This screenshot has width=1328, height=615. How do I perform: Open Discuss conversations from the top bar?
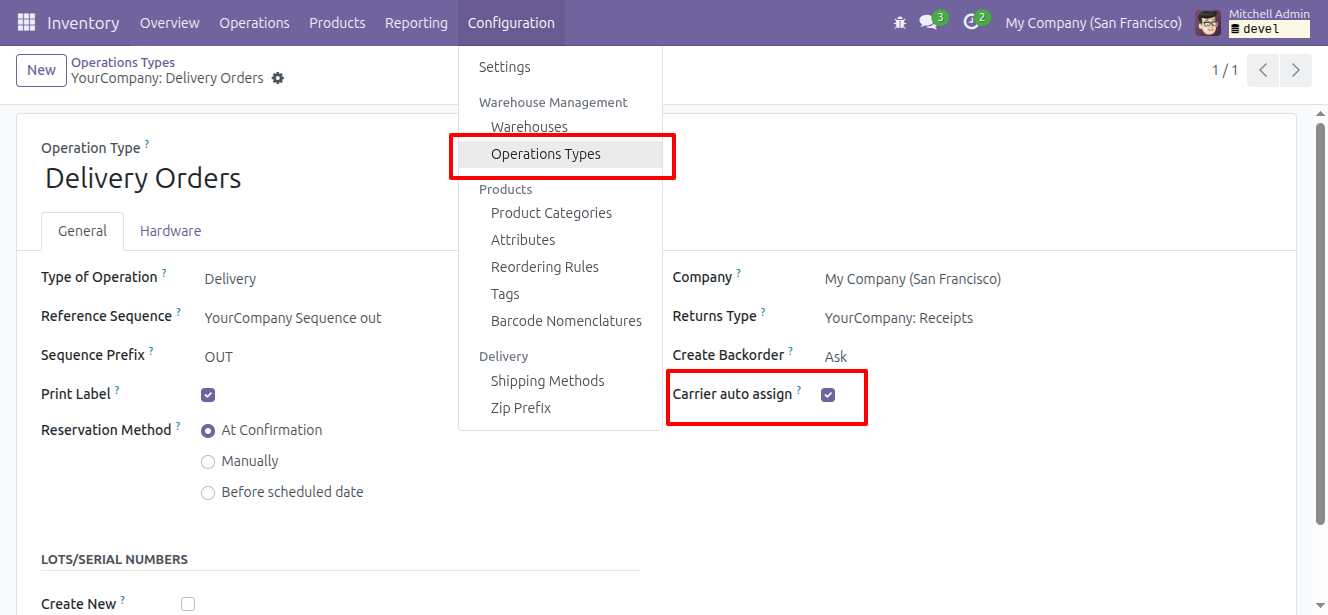point(928,22)
